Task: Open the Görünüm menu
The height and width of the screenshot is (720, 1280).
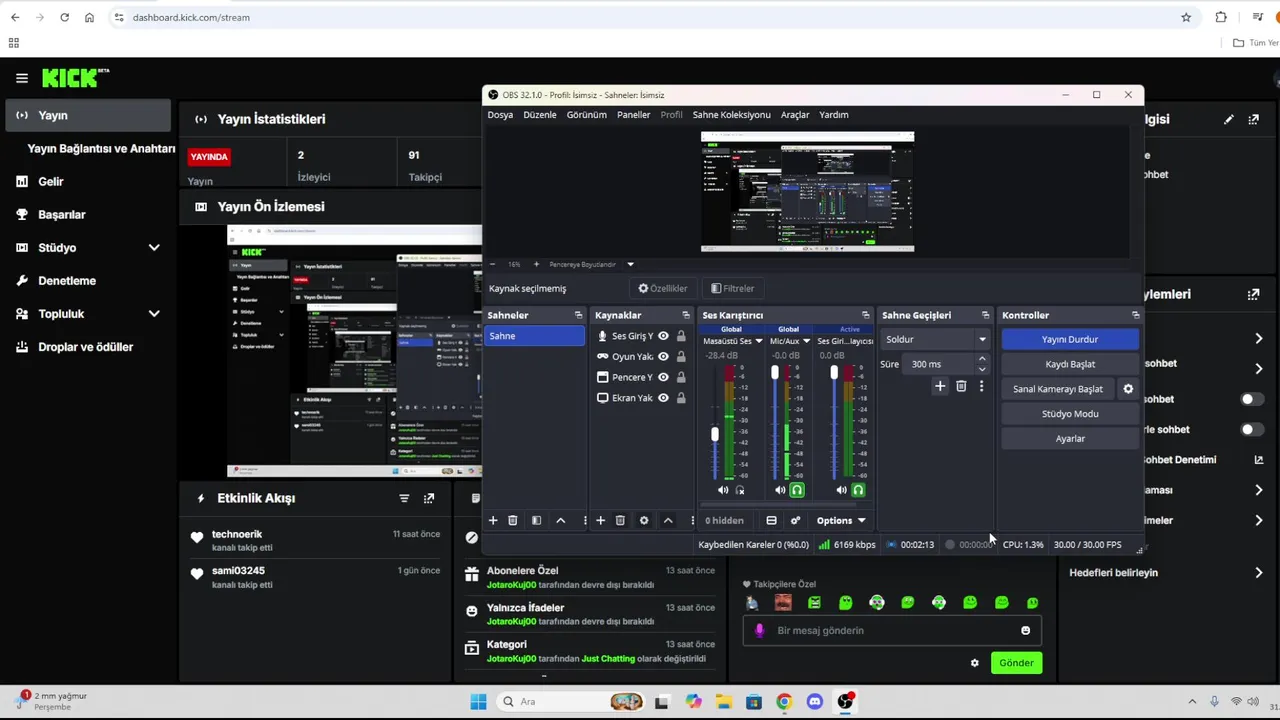Action: coord(587,115)
